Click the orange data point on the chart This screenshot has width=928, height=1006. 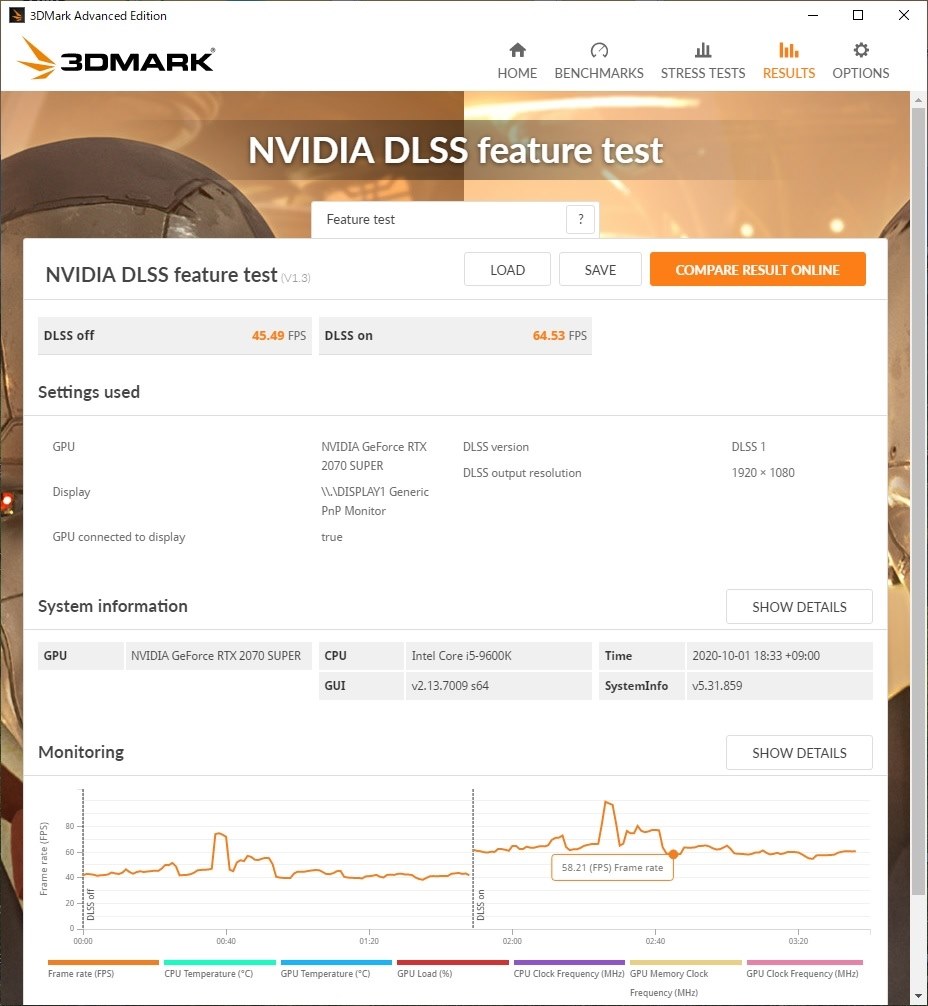point(673,854)
